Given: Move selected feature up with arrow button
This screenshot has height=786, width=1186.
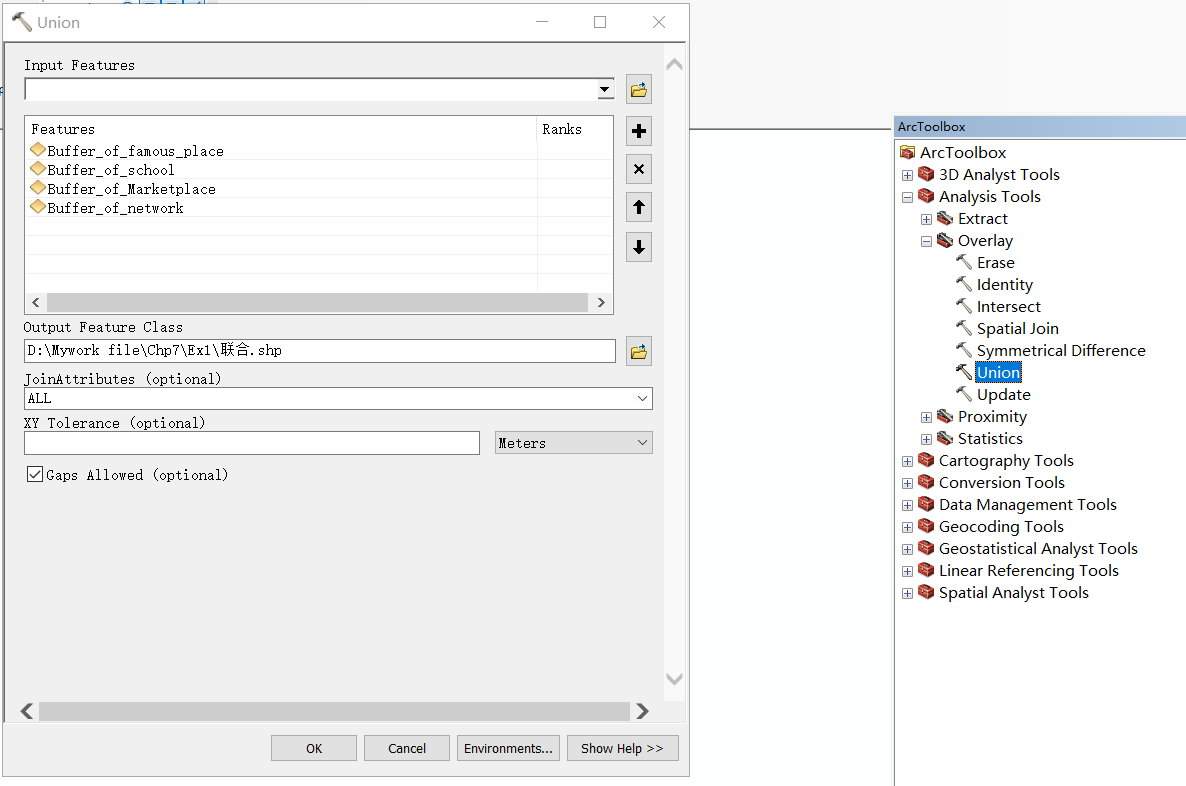Looking at the screenshot, I should [x=638, y=207].
